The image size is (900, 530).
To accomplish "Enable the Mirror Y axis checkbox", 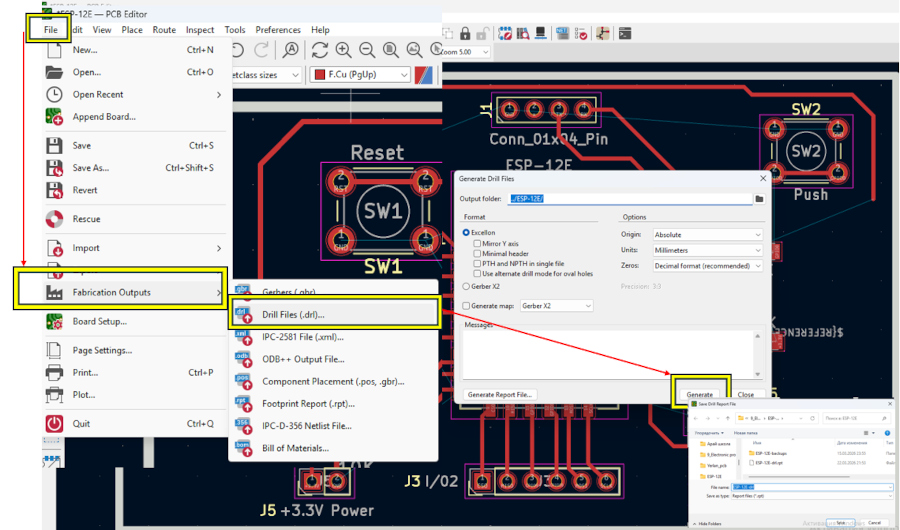I will click(x=477, y=243).
